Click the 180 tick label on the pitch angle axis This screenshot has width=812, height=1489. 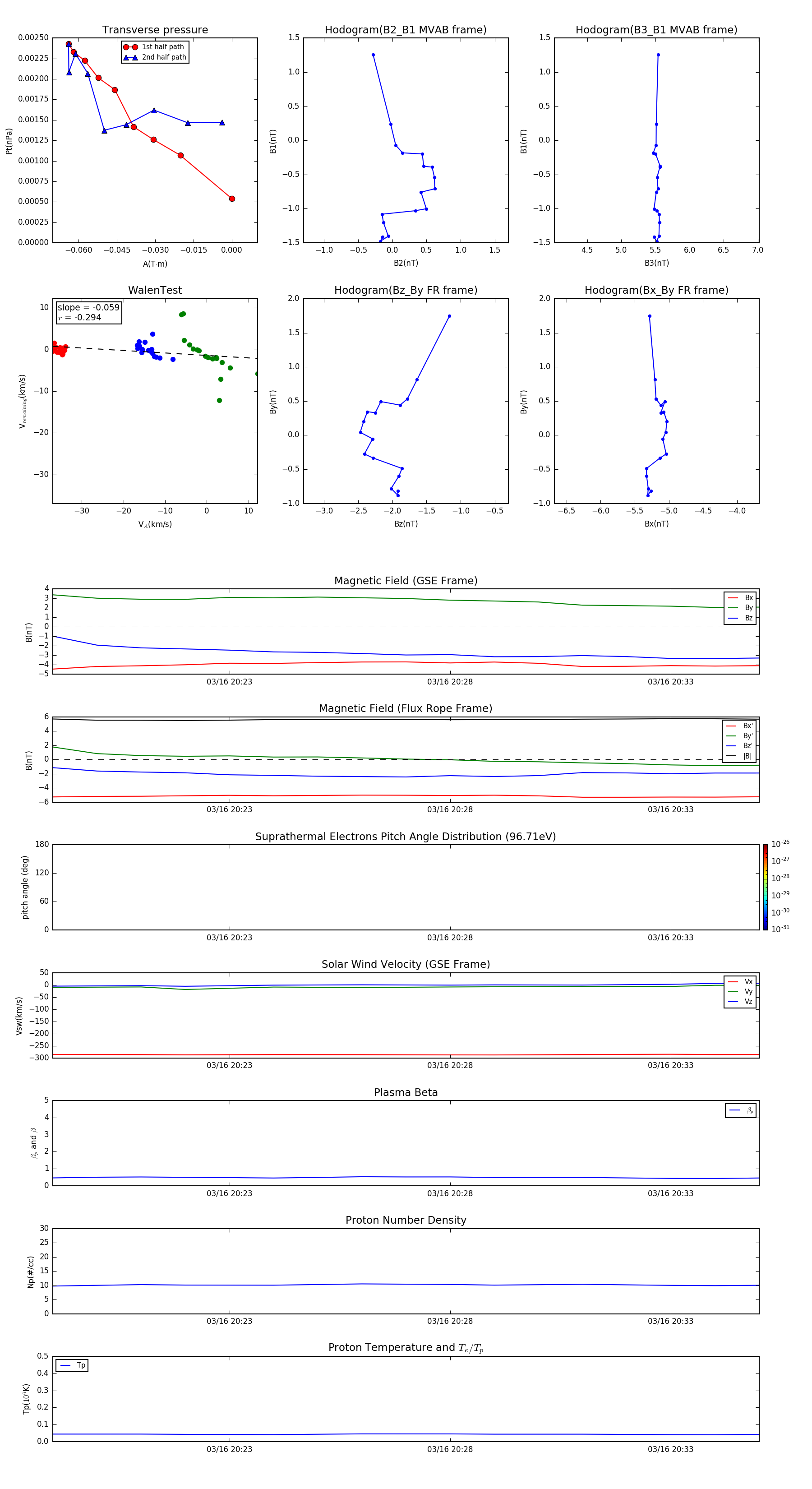42,845
